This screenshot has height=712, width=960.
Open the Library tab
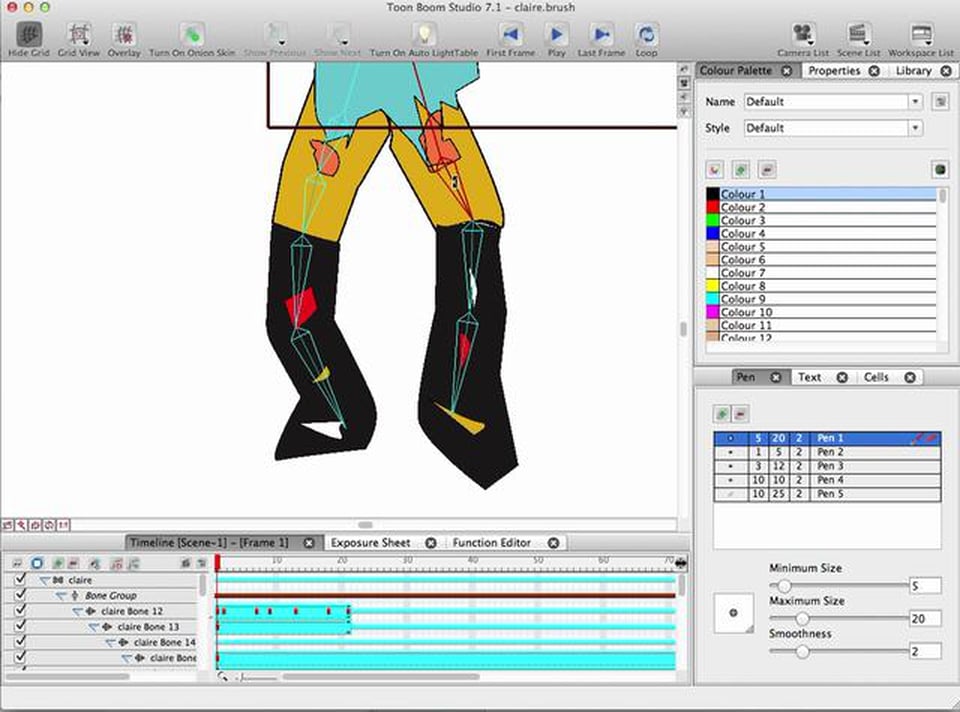point(912,71)
